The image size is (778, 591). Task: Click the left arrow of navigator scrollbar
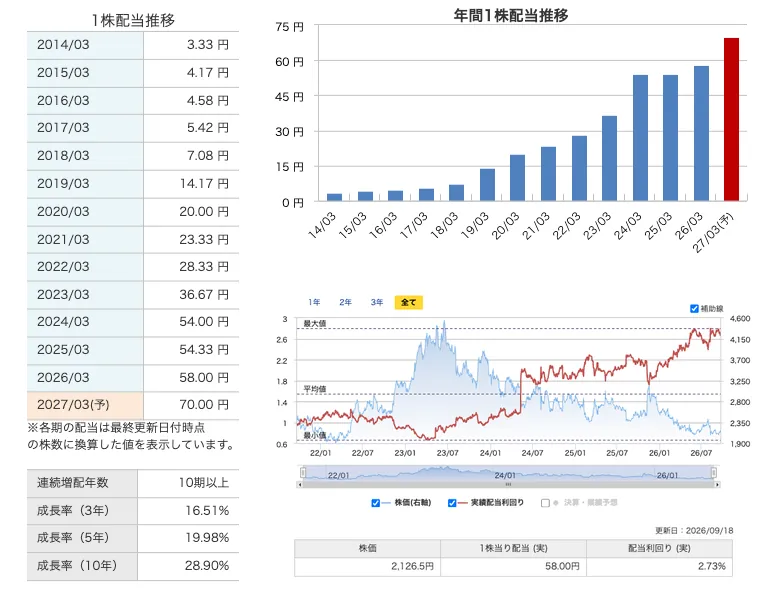pos(299,484)
